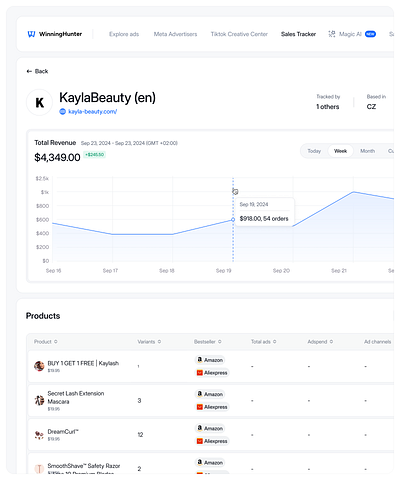Click the Total Revenue $4,349.00 value
Screen dimensions: 400x480
57,157
